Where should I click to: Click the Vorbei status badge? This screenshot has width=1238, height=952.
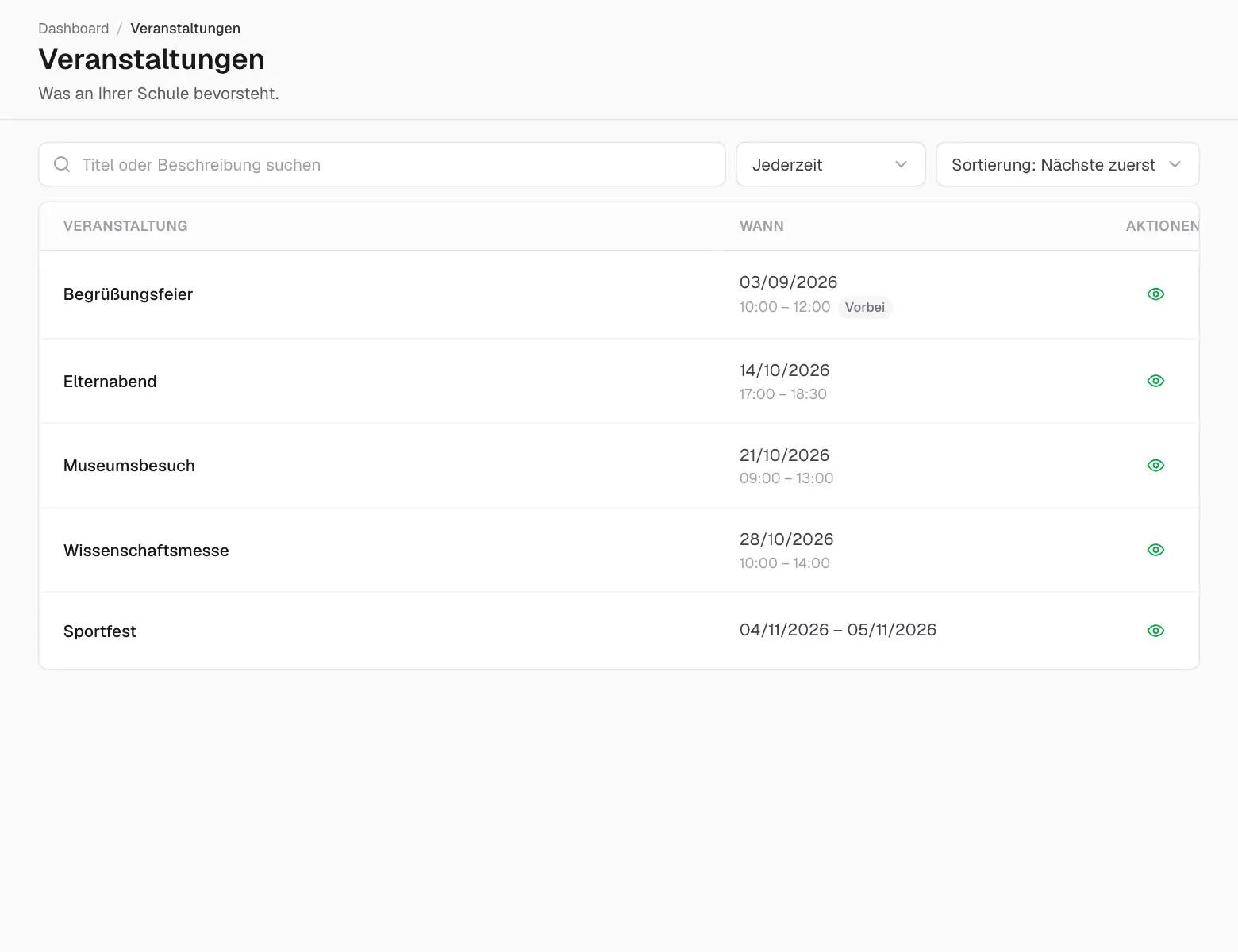[865, 307]
